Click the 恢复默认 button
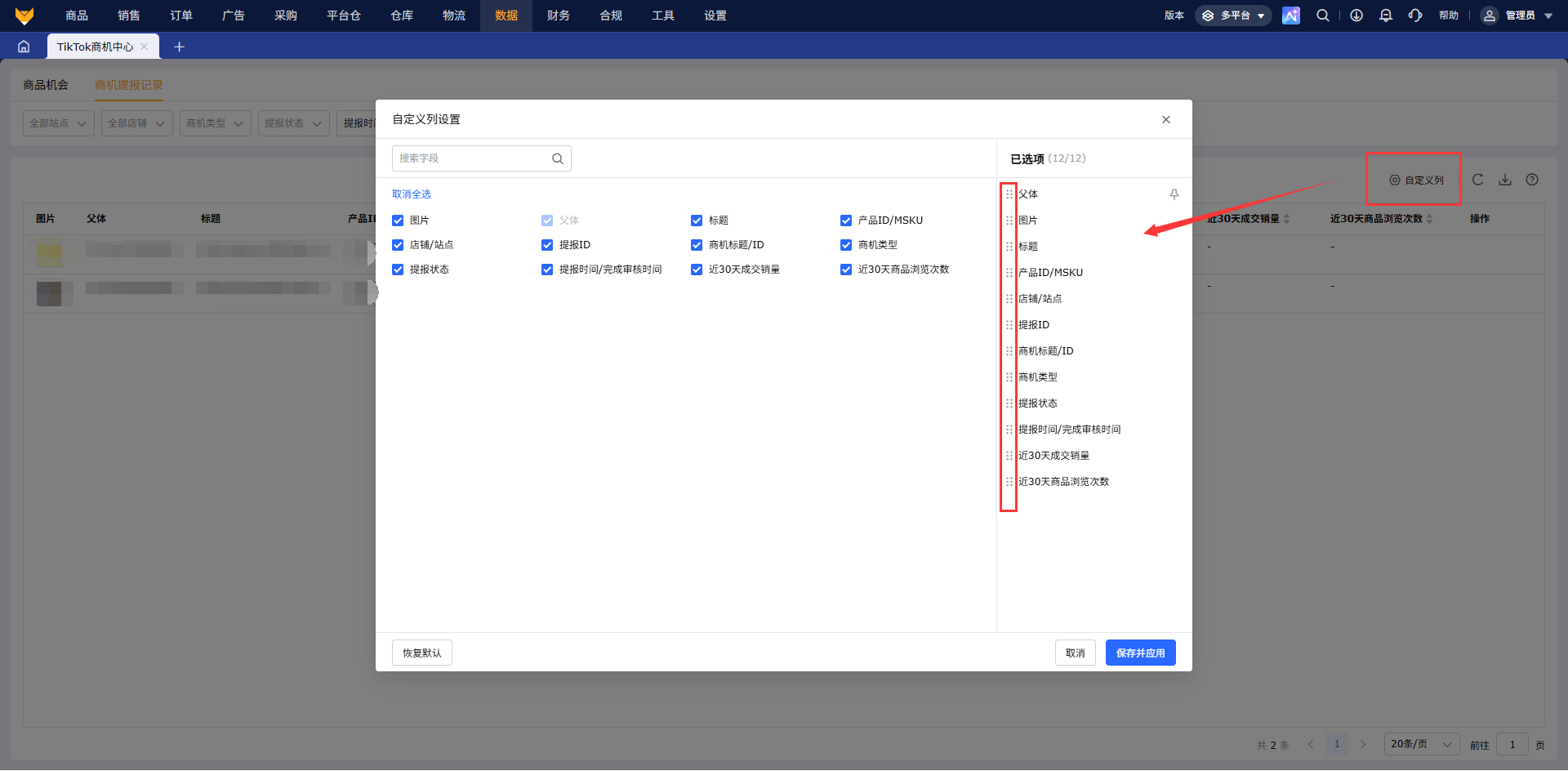Image resolution: width=1568 pixels, height=771 pixels. pyautogui.click(x=422, y=653)
